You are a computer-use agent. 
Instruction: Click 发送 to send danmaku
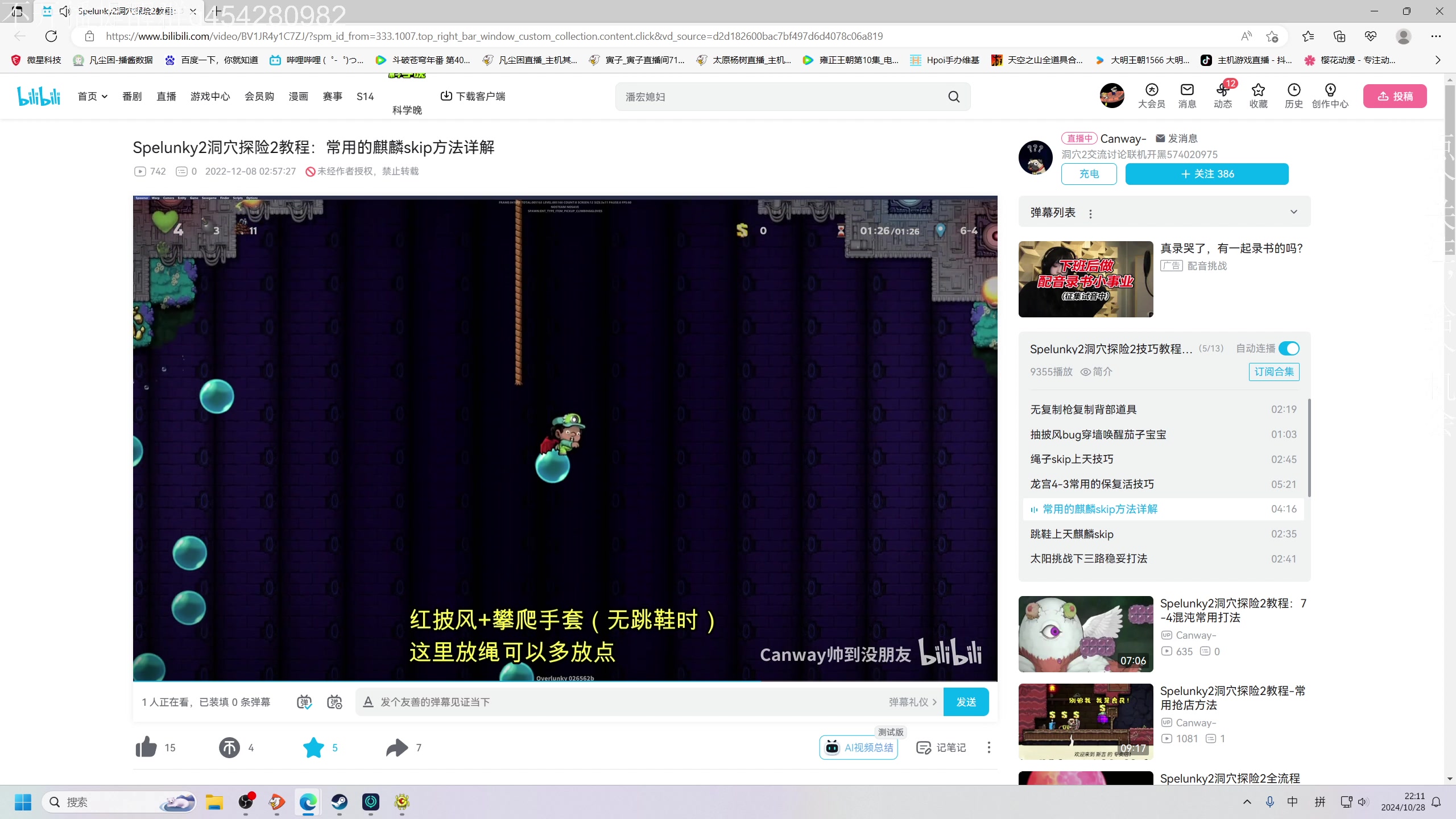[x=966, y=702]
